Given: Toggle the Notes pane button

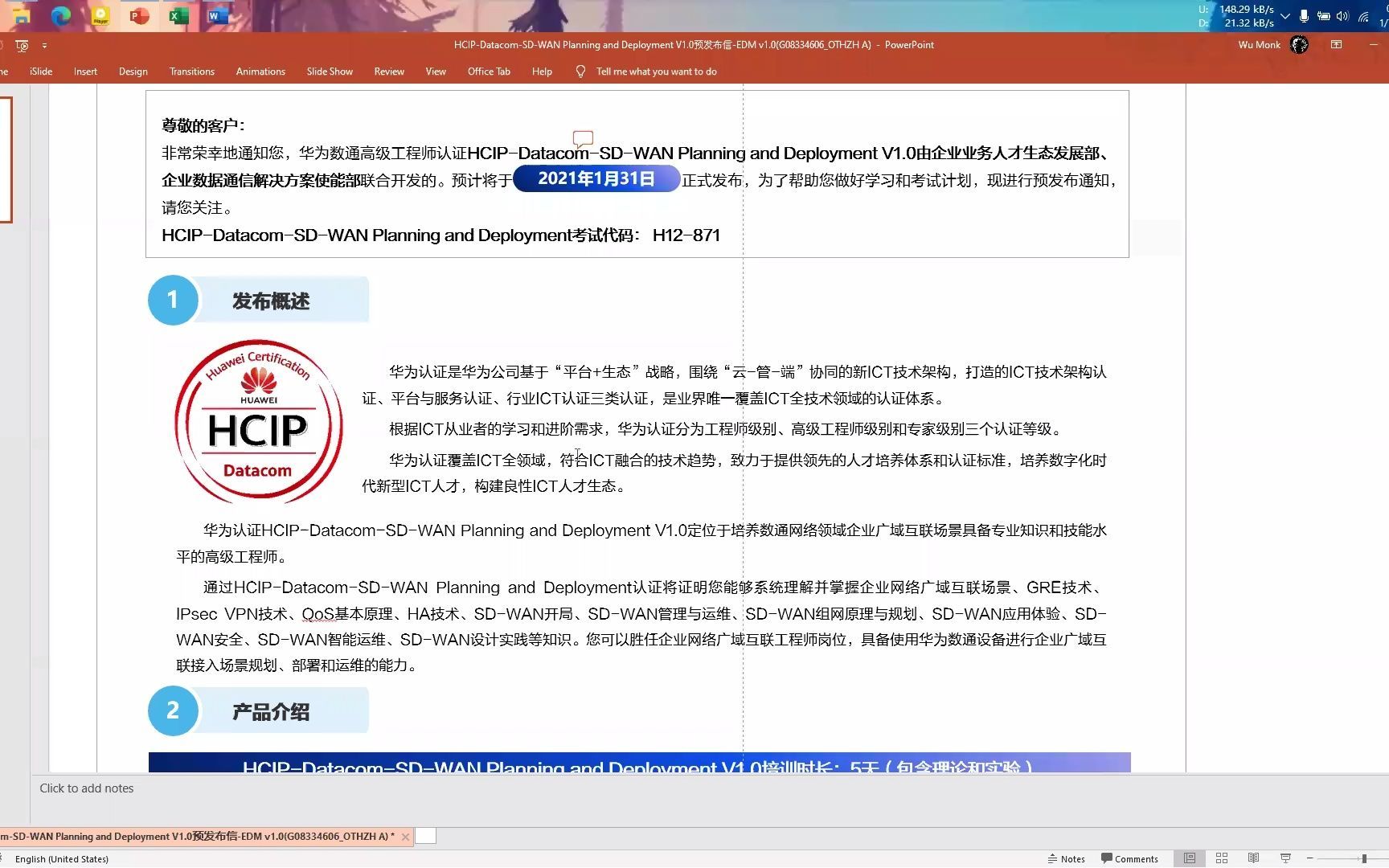Looking at the screenshot, I should click(x=1066, y=859).
